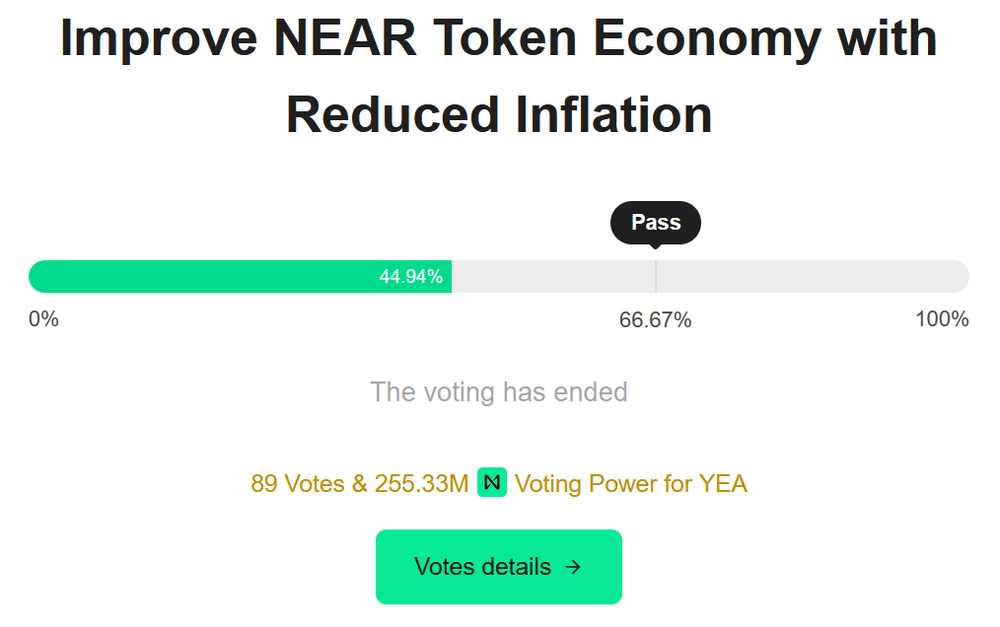Click the arrow icon in Votes details button
Viewport: 1000px width, 627px height.
(x=573, y=567)
